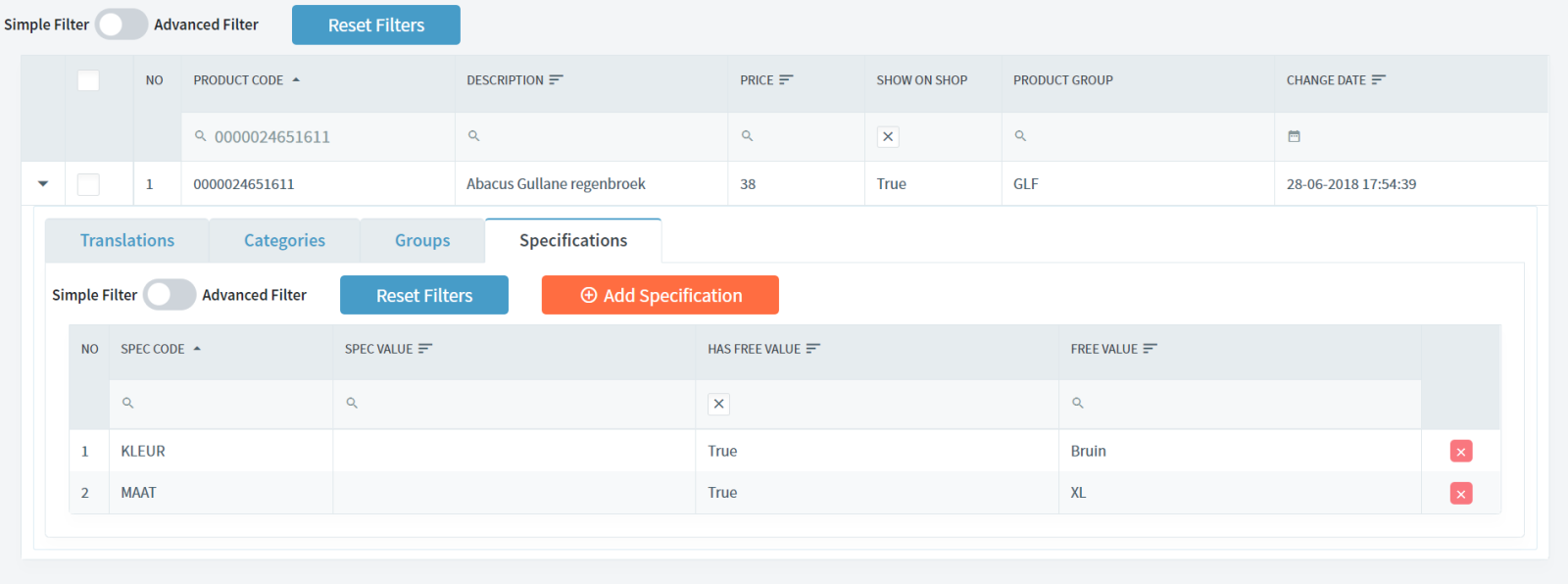Sort by Product Code column header
Screen dimensions: 1568x584
[x=238, y=80]
